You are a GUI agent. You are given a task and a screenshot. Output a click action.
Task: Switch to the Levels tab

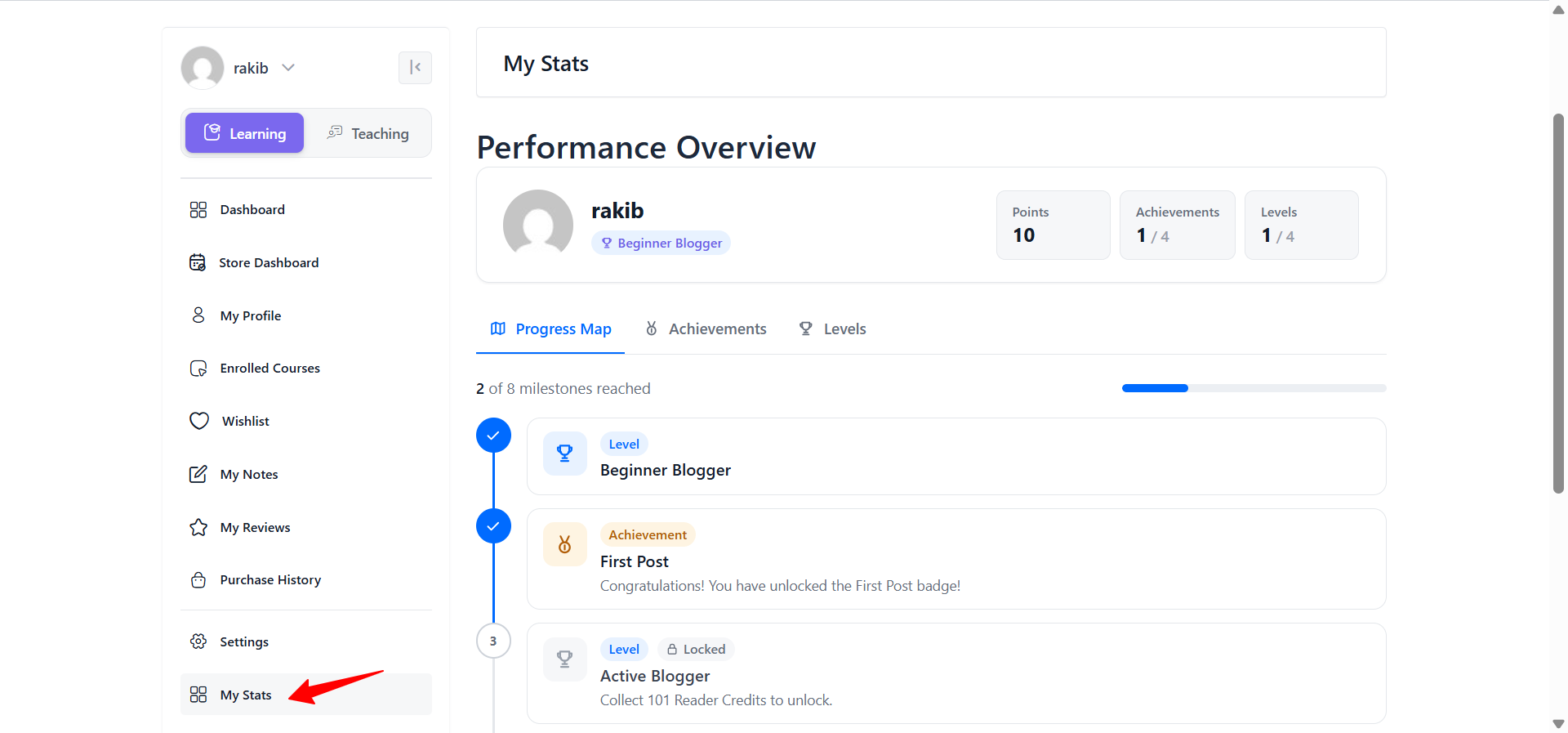pos(832,329)
